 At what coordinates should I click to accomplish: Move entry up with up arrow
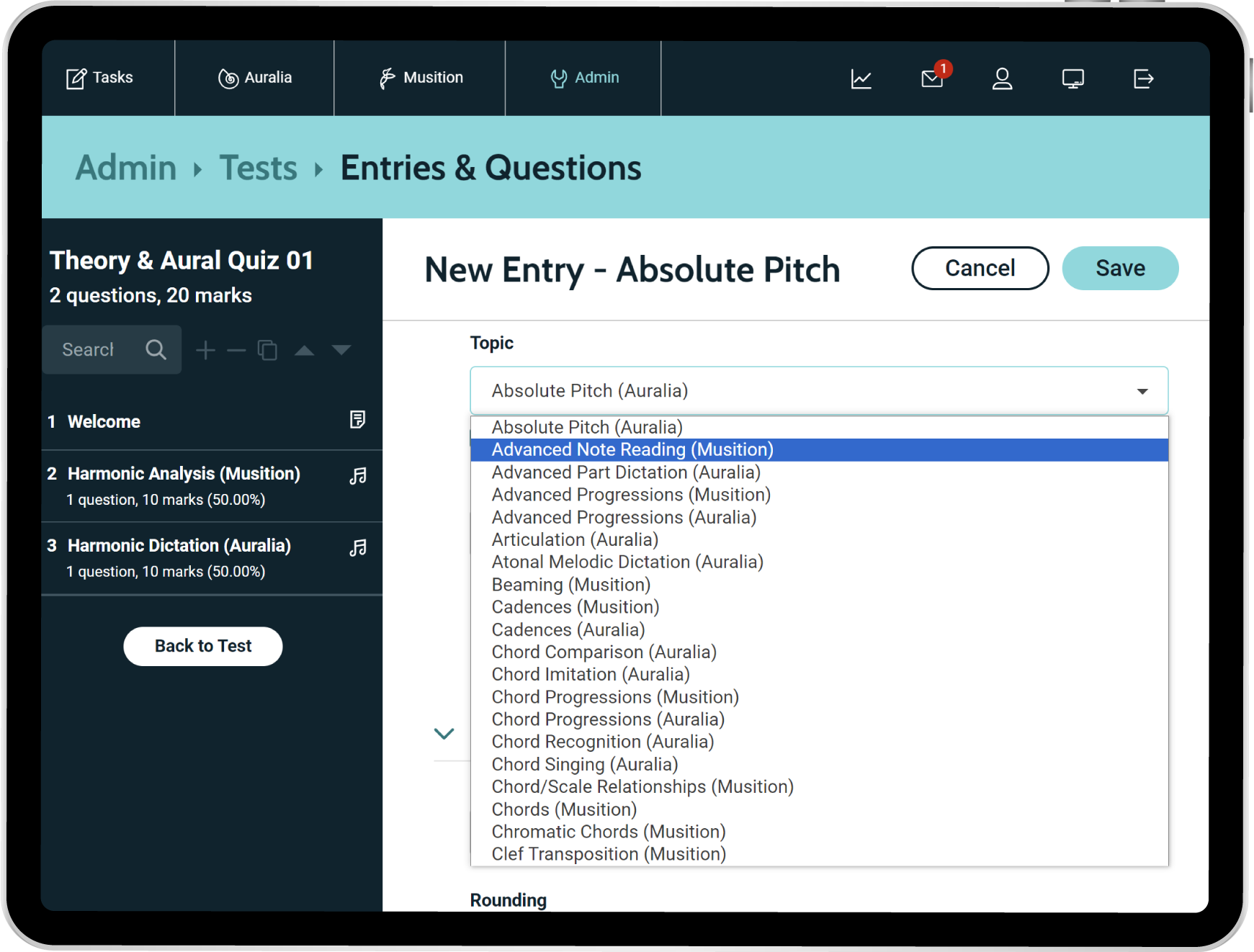tap(305, 351)
